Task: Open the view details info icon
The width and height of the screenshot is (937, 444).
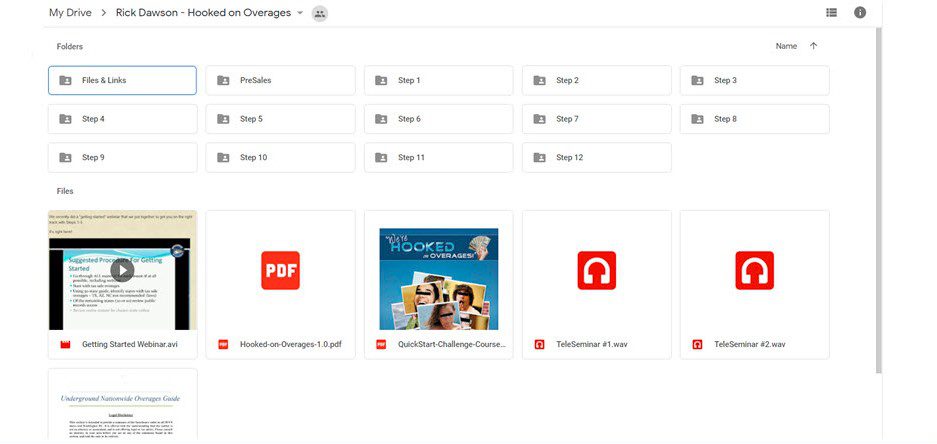Action: pyautogui.click(x=860, y=13)
